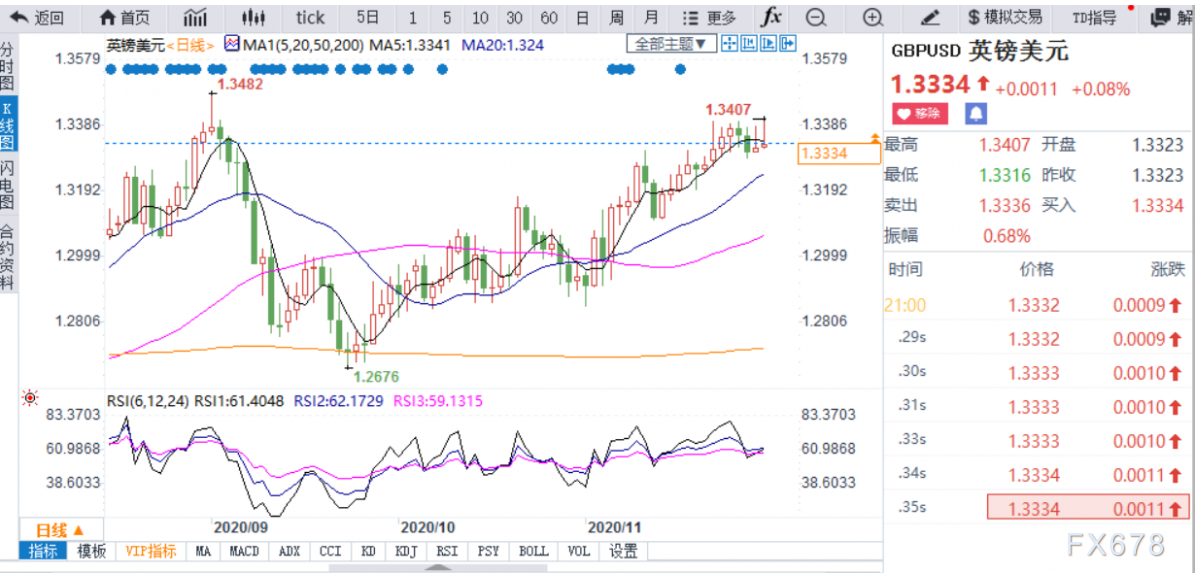Open the fx formula indicator tool
Image resolution: width=1195 pixels, height=580 pixels.
click(771, 17)
